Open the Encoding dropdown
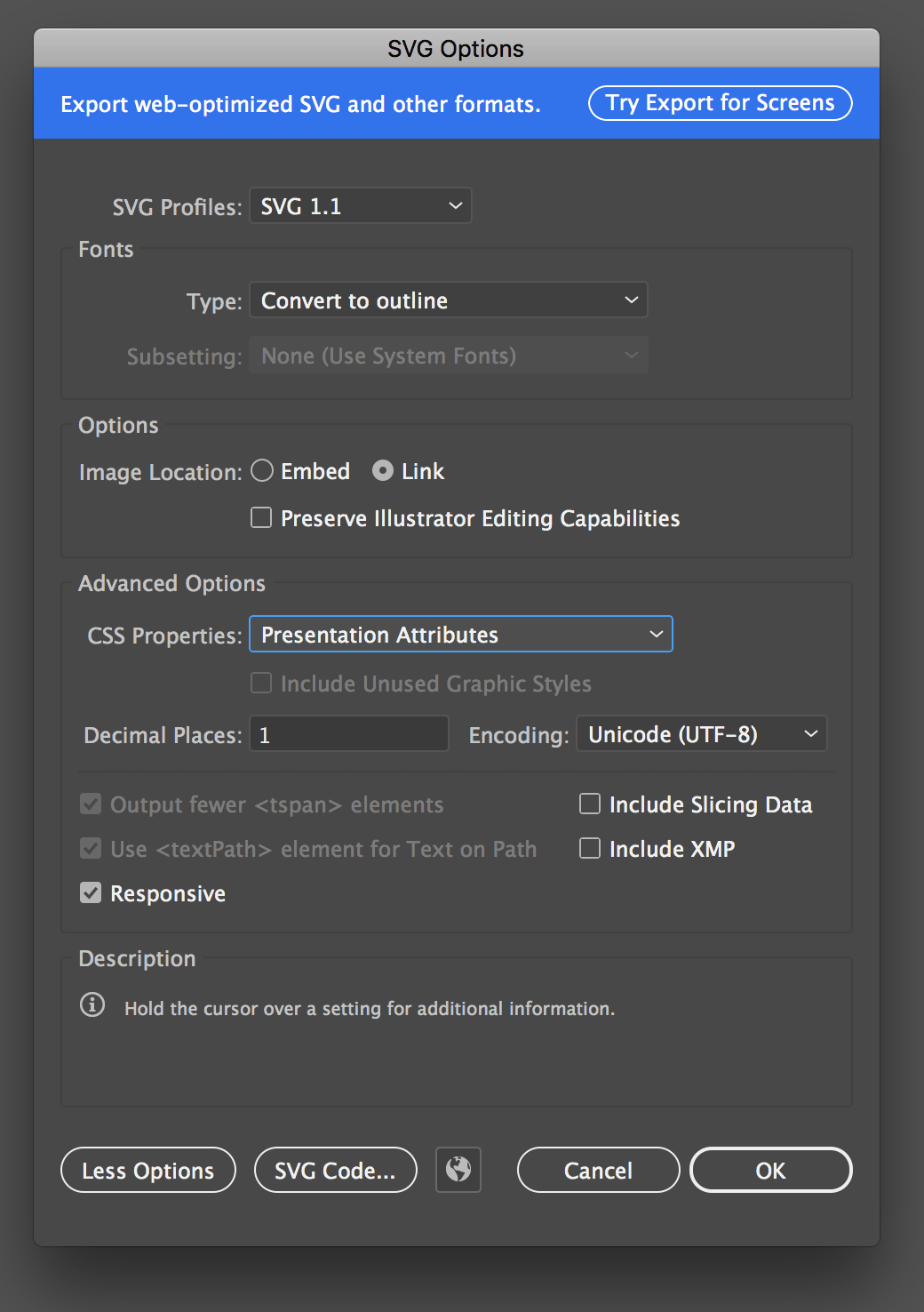This screenshot has height=1312, width=924. (701, 733)
